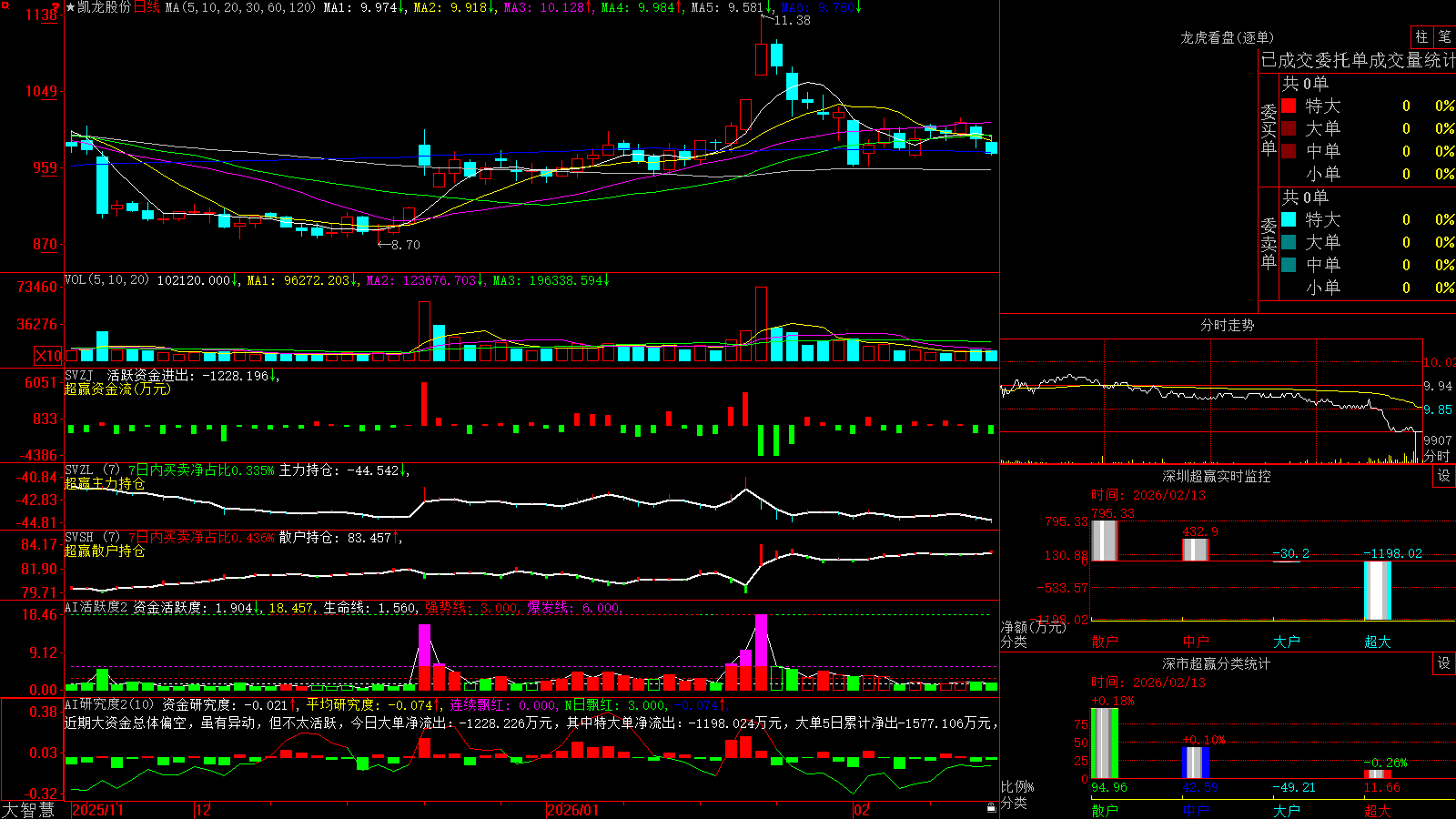Click the 深市超赢分类统计 panel title

coord(1217,663)
